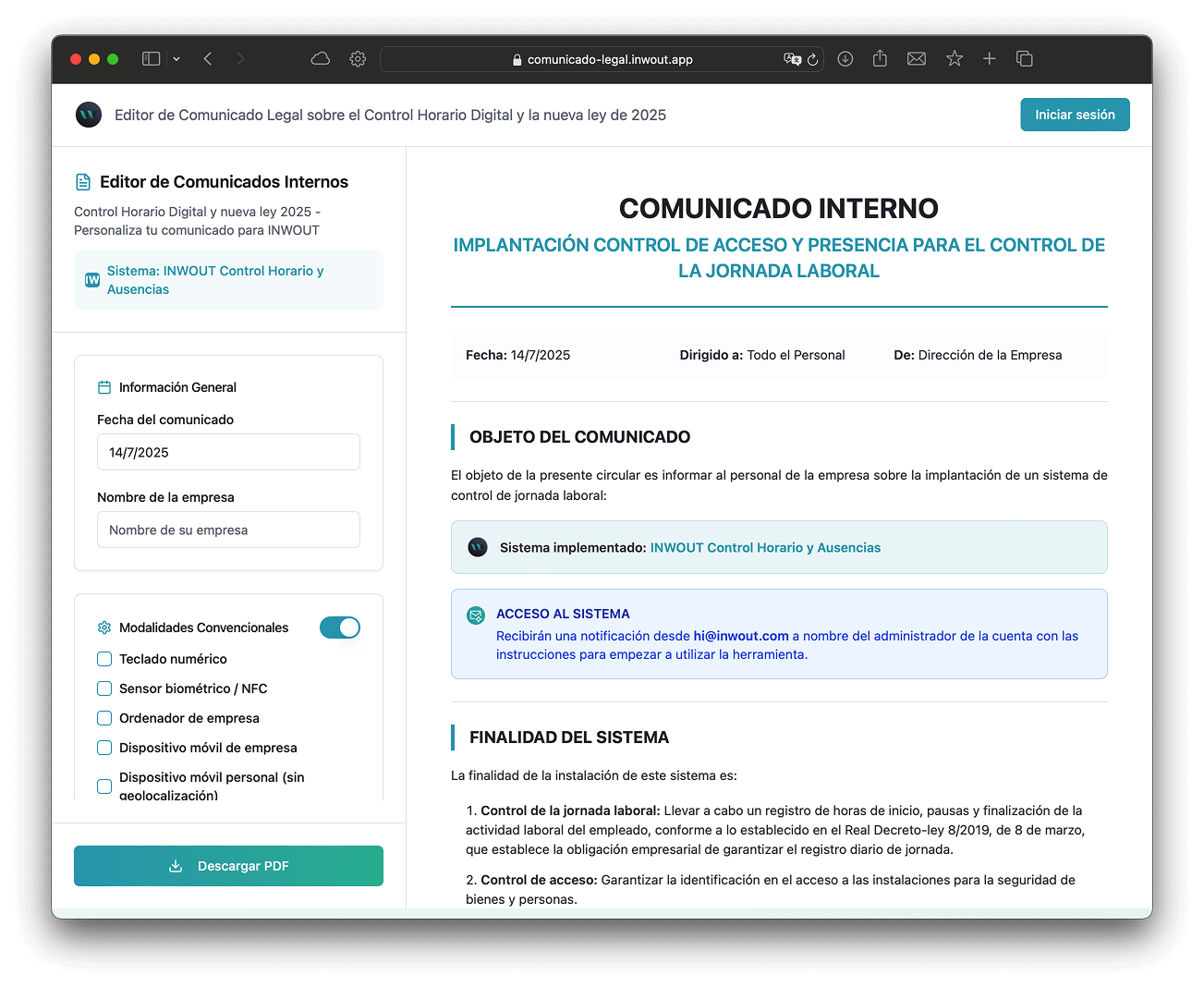Select the Dispositivo móvil personal checkbox

pos(104,786)
